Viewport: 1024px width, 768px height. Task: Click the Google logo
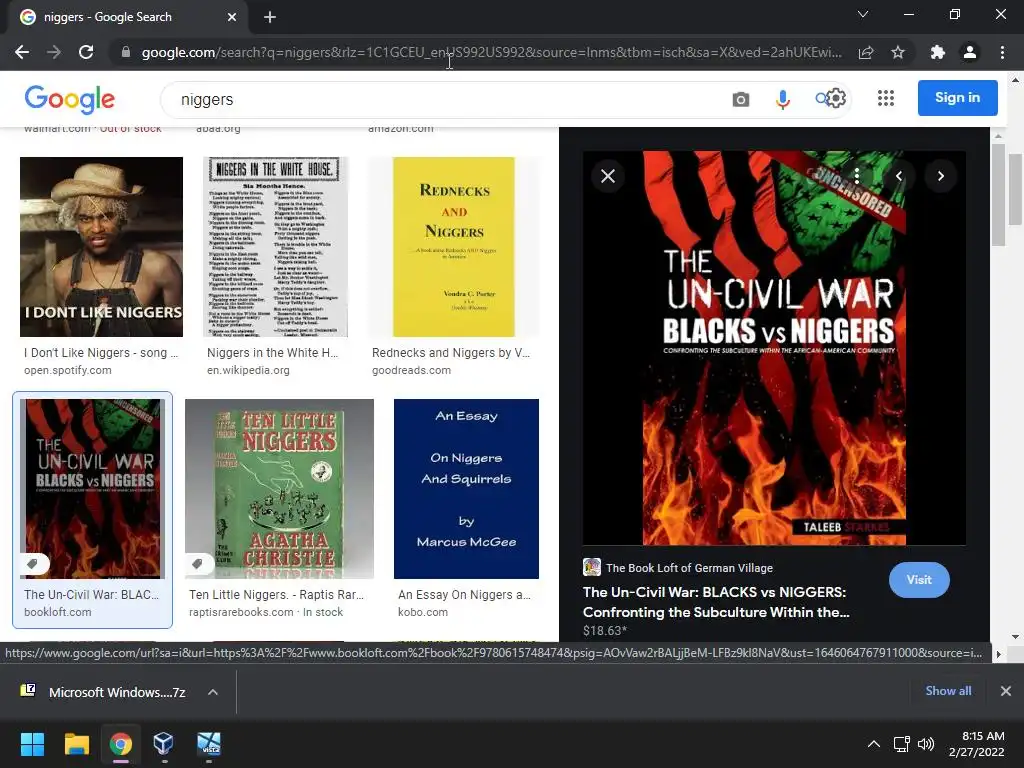pyautogui.click(x=70, y=99)
